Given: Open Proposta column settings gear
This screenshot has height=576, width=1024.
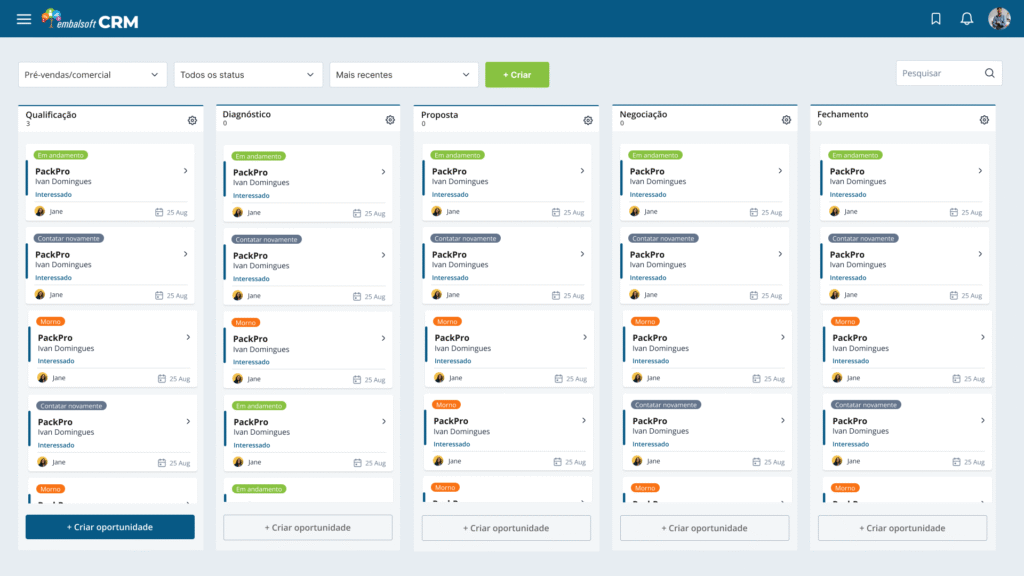Looking at the screenshot, I should point(588,120).
